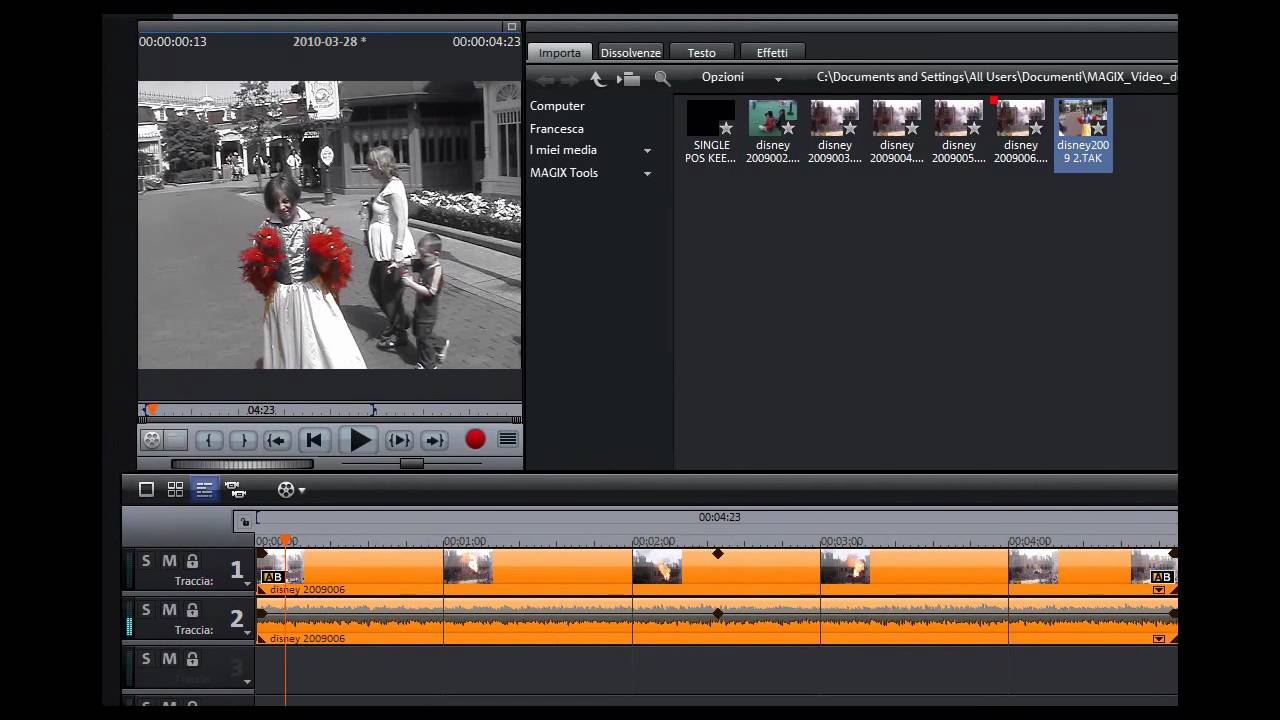1280x720 pixels.
Task: Click the AB transition icon at clip start
Action: point(272,577)
